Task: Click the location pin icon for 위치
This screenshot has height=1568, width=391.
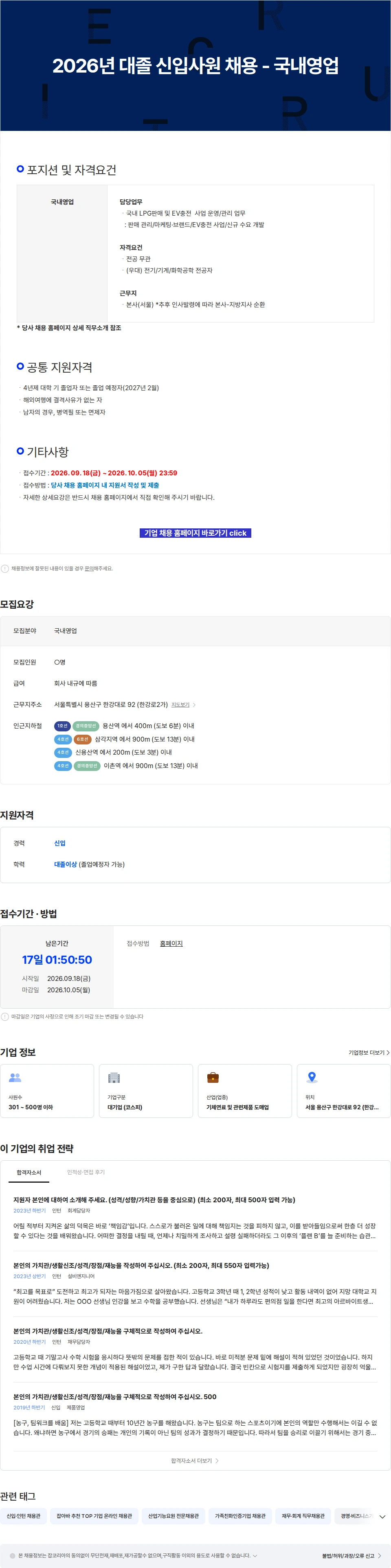Action: [312, 1077]
